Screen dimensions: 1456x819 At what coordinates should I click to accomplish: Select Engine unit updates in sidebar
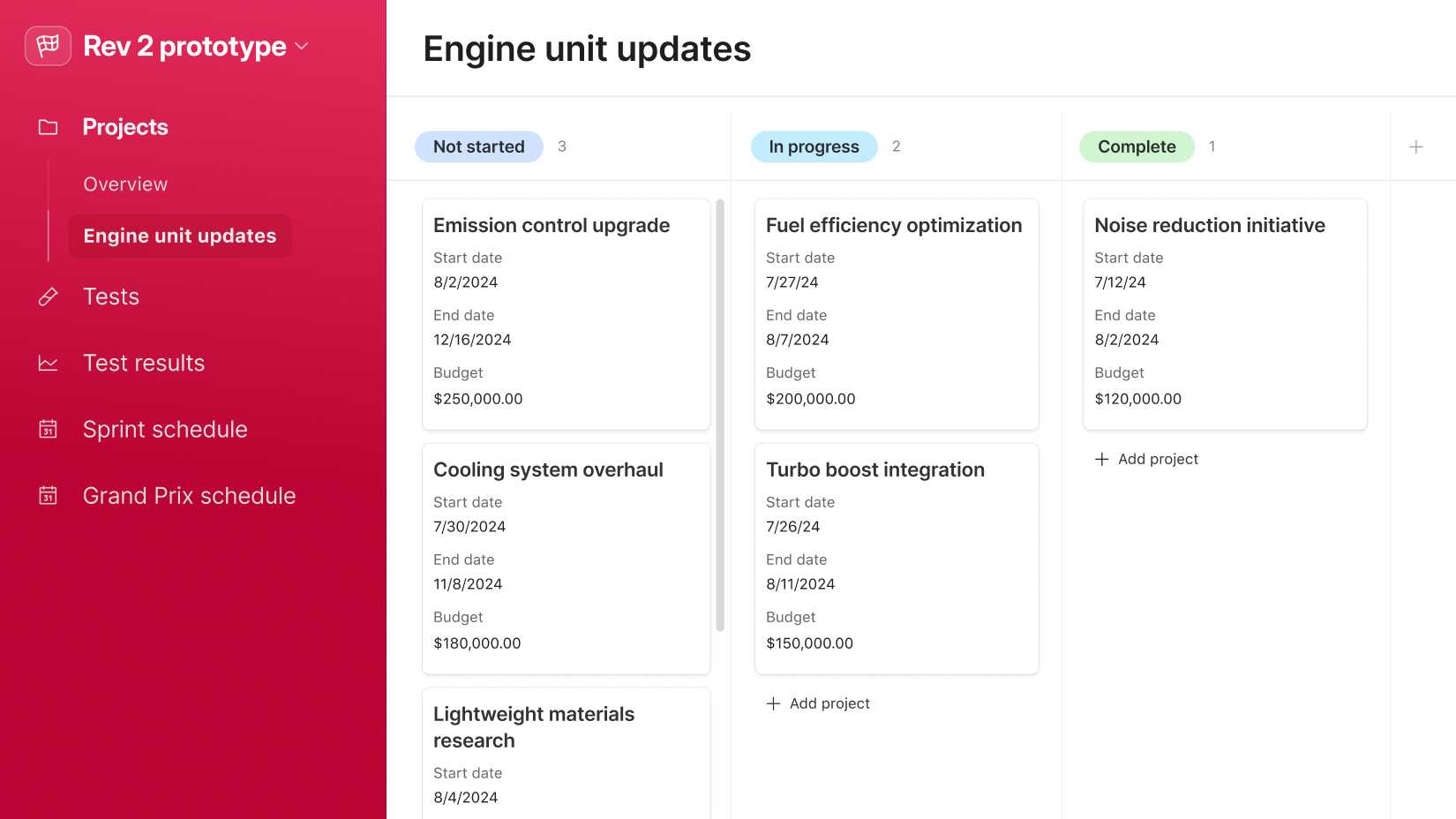(x=180, y=236)
